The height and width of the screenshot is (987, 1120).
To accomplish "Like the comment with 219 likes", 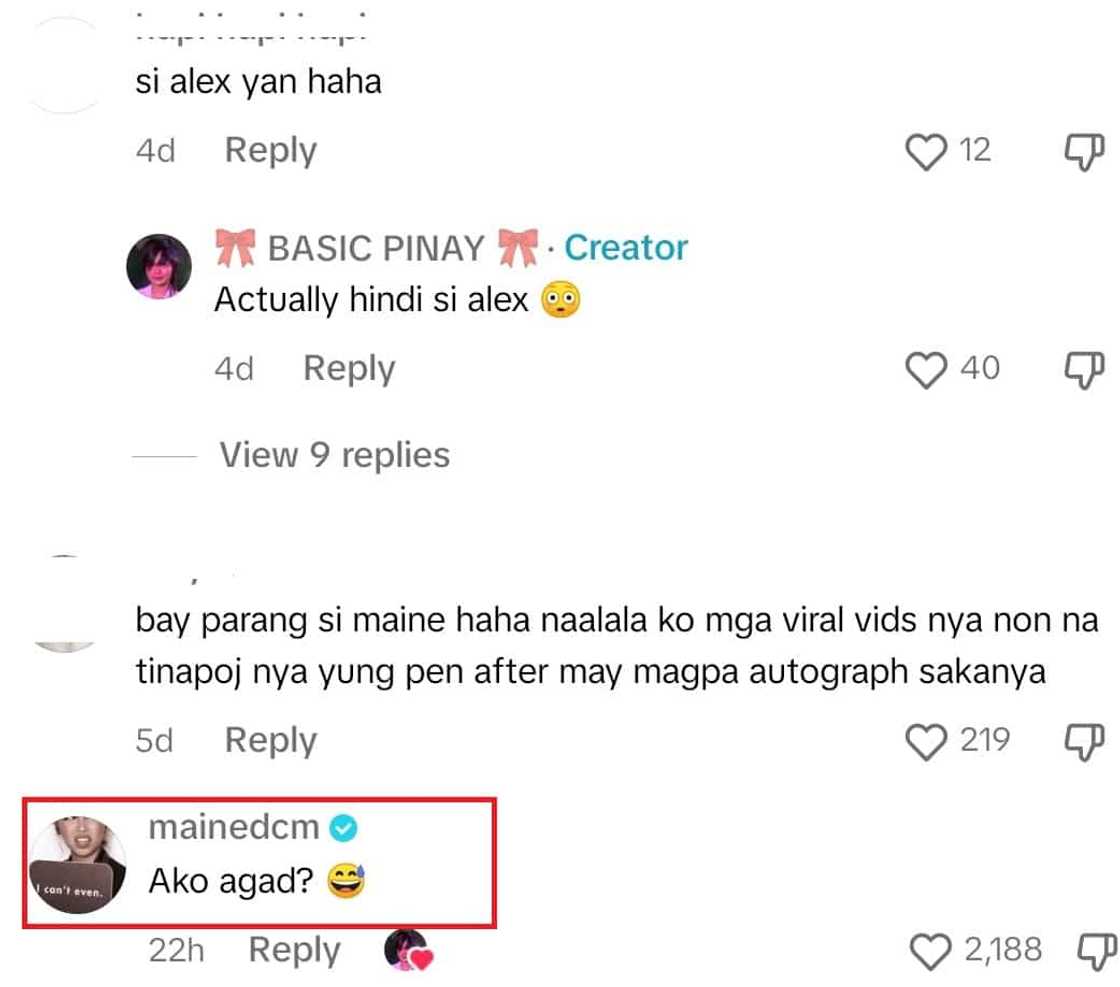I will [926, 741].
